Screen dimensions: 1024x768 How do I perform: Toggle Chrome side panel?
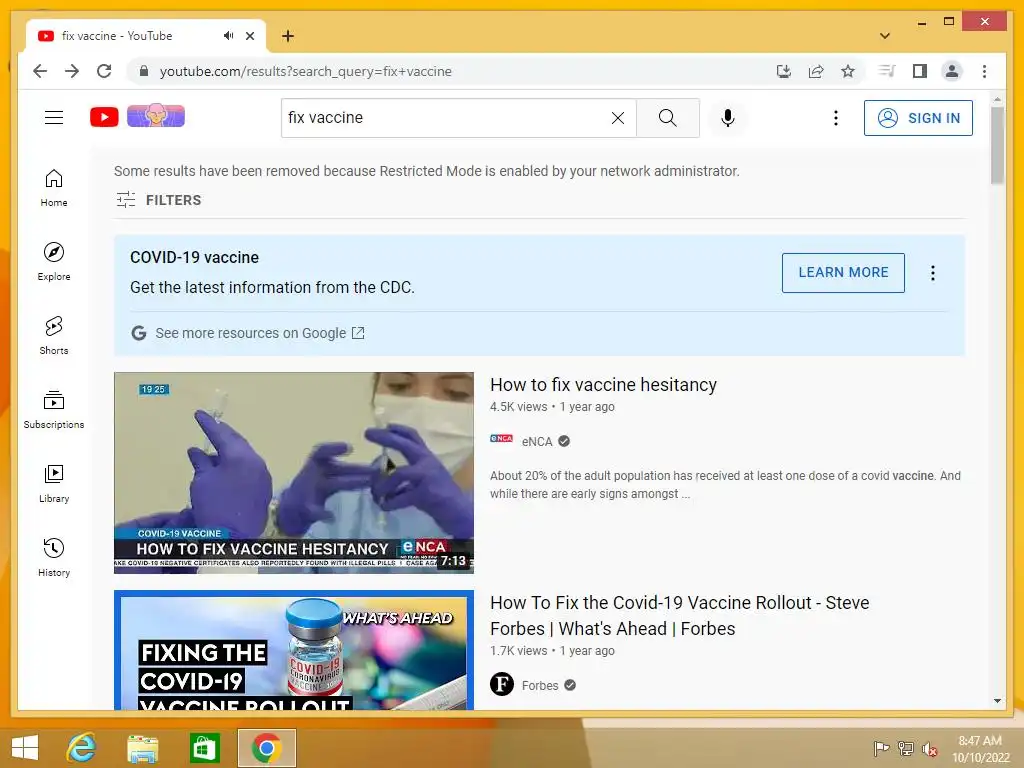coord(920,71)
